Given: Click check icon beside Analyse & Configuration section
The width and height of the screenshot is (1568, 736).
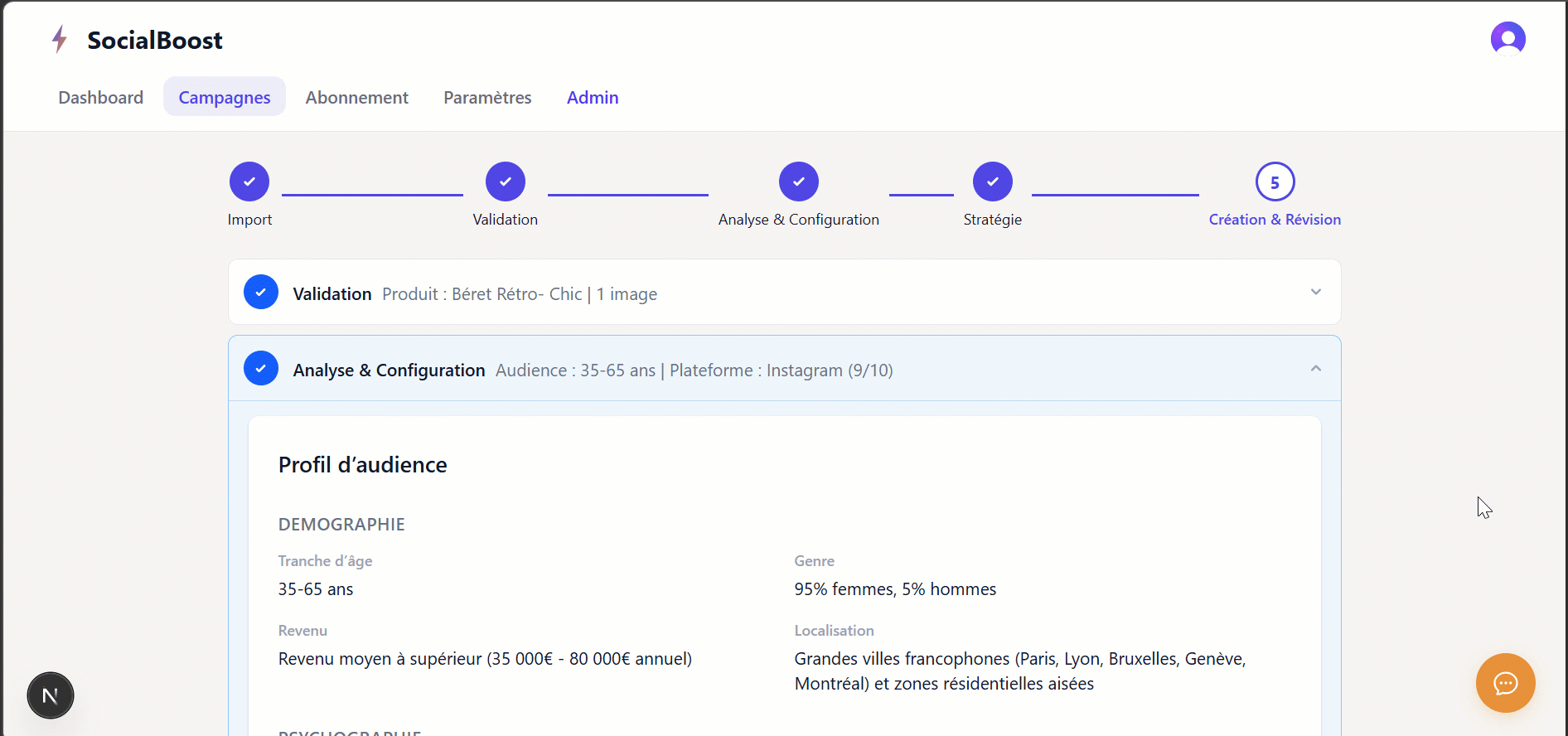Looking at the screenshot, I should coord(261,369).
